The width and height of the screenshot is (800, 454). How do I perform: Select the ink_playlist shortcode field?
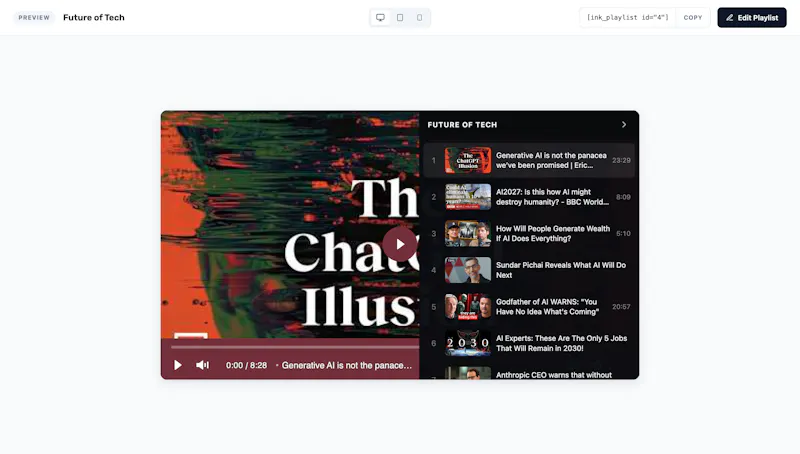click(x=628, y=17)
